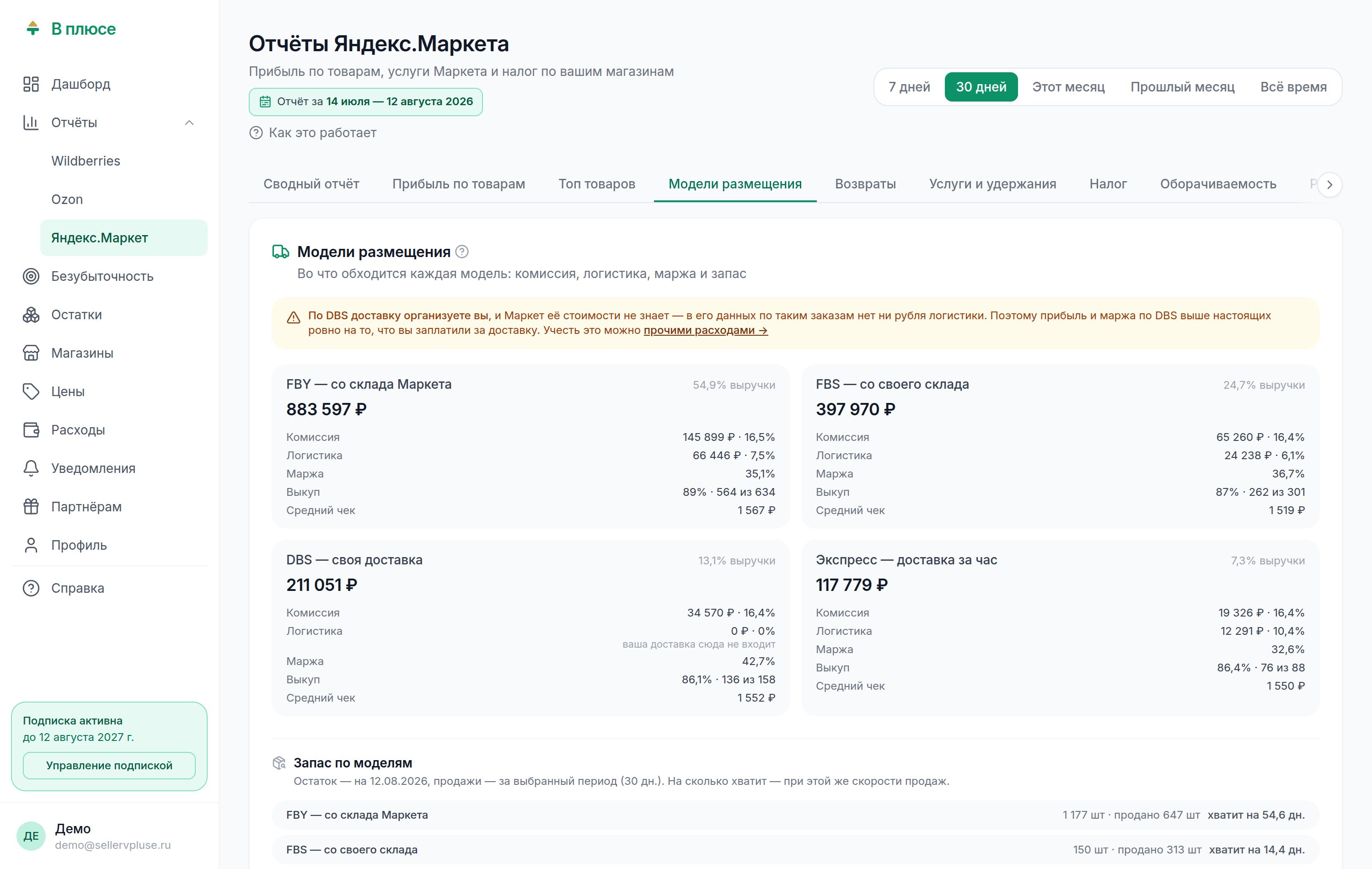The height and width of the screenshot is (869, 1372).
Task: Click the Безубыточность target icon
Action: (31, 276)
